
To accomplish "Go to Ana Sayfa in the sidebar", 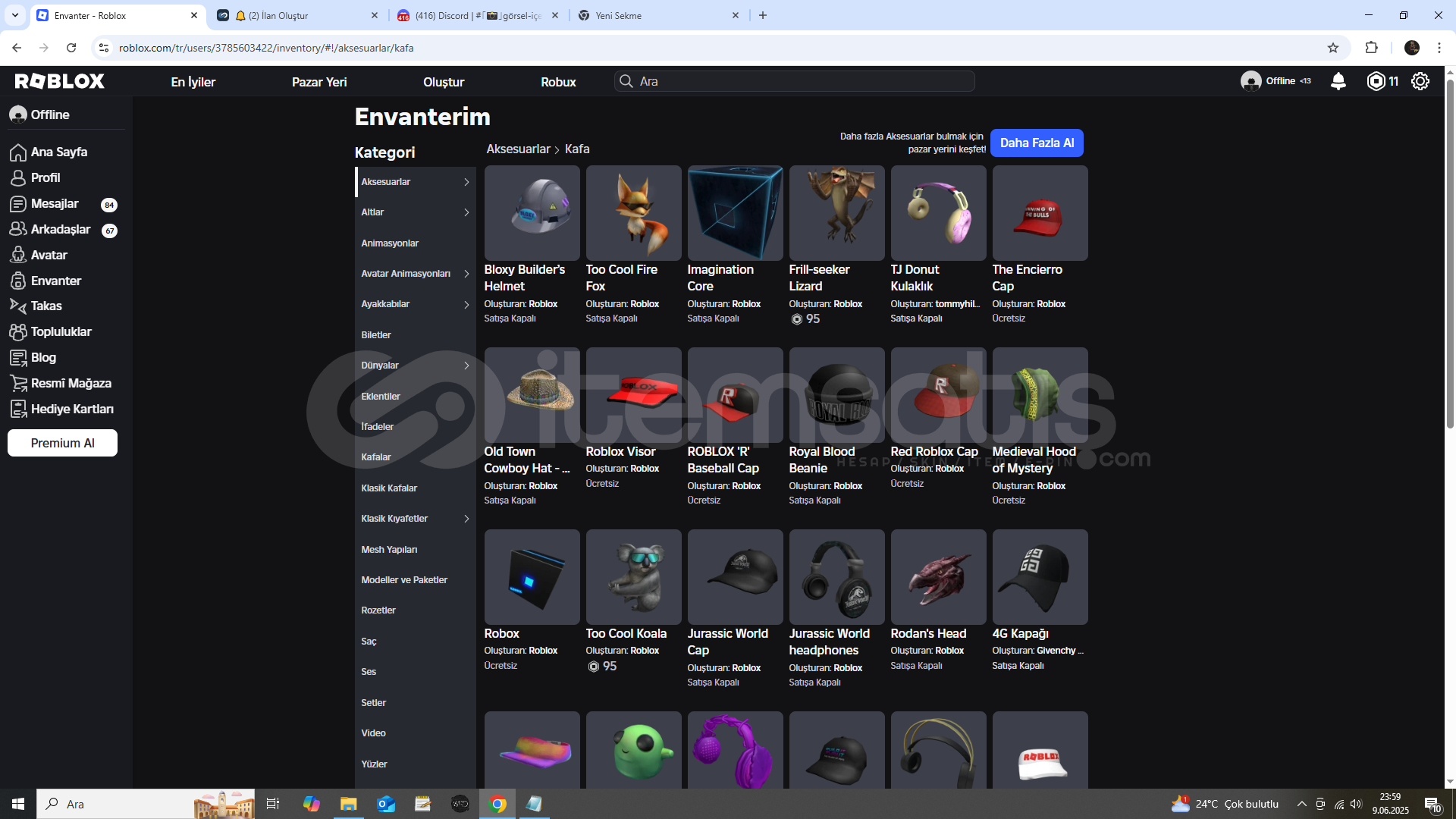I will pyautogui.click(x=58, y=152).
